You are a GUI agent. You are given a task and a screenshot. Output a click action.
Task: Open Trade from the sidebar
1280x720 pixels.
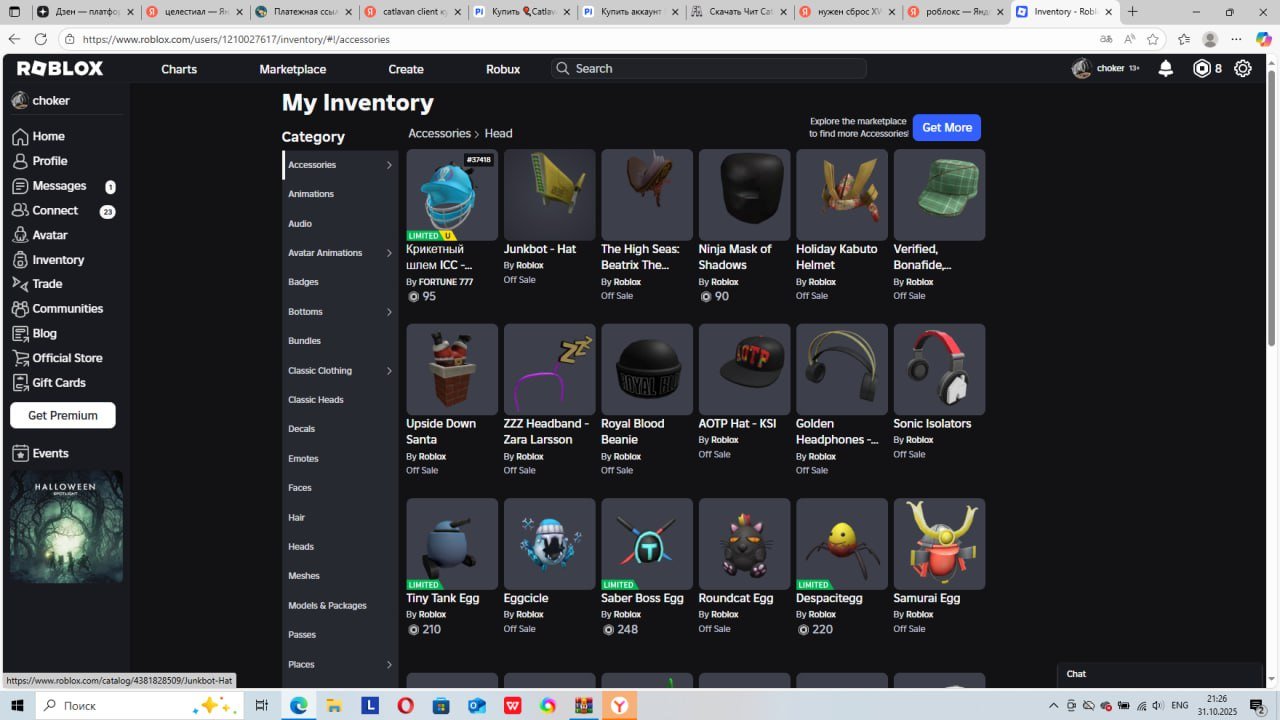coord(37,284)
